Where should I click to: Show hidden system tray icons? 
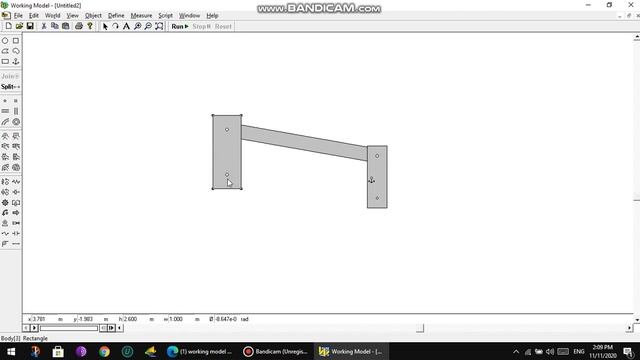click(x=516, y=351)
